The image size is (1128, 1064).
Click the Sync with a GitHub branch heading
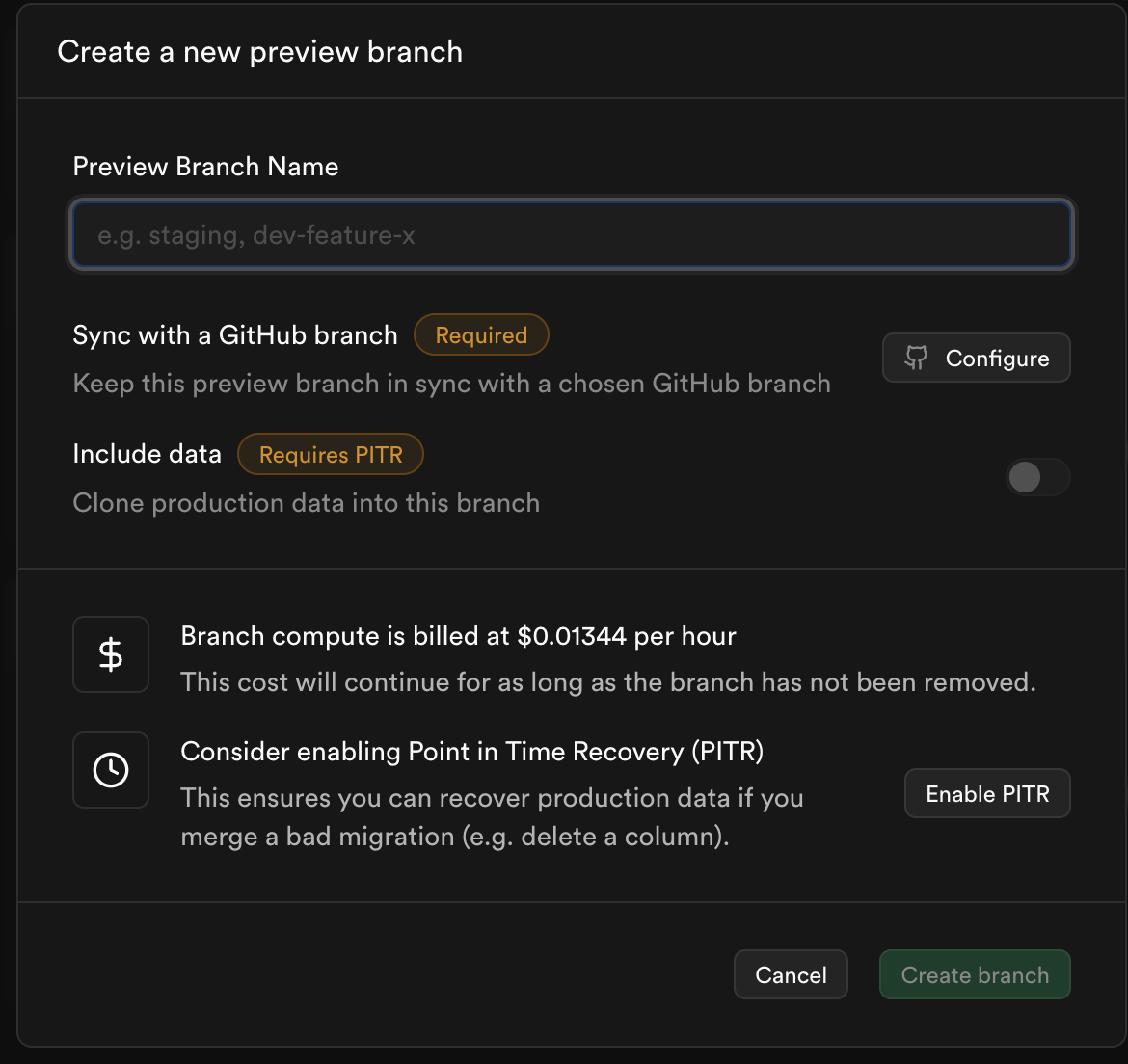pyautogui.click(x=235, y=335)
